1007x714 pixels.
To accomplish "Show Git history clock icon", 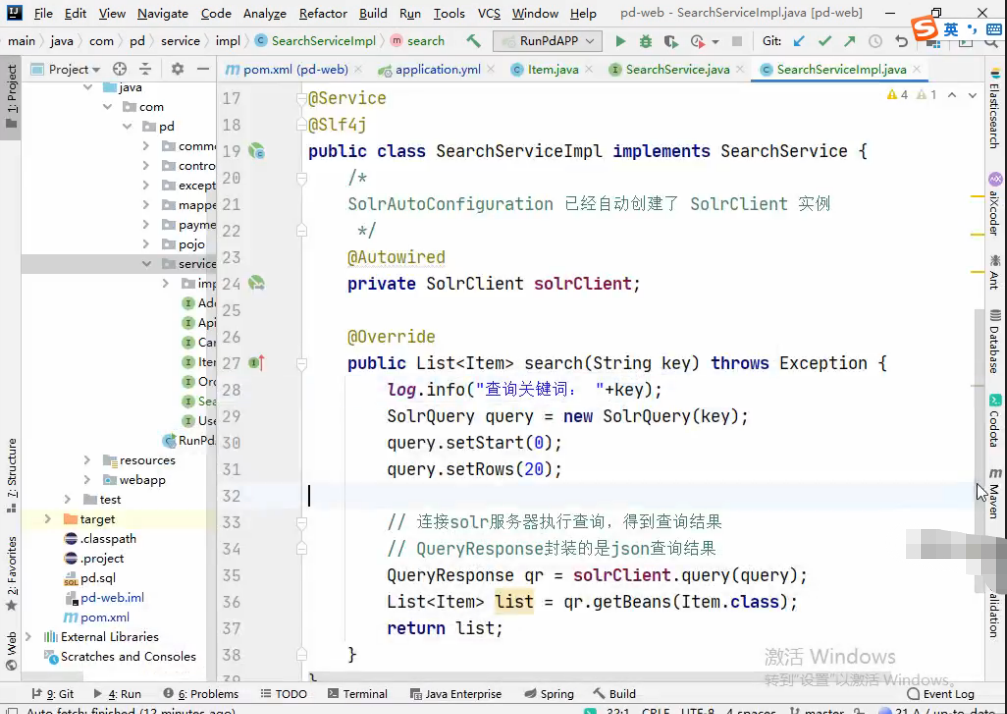I will tap(875, 41).
